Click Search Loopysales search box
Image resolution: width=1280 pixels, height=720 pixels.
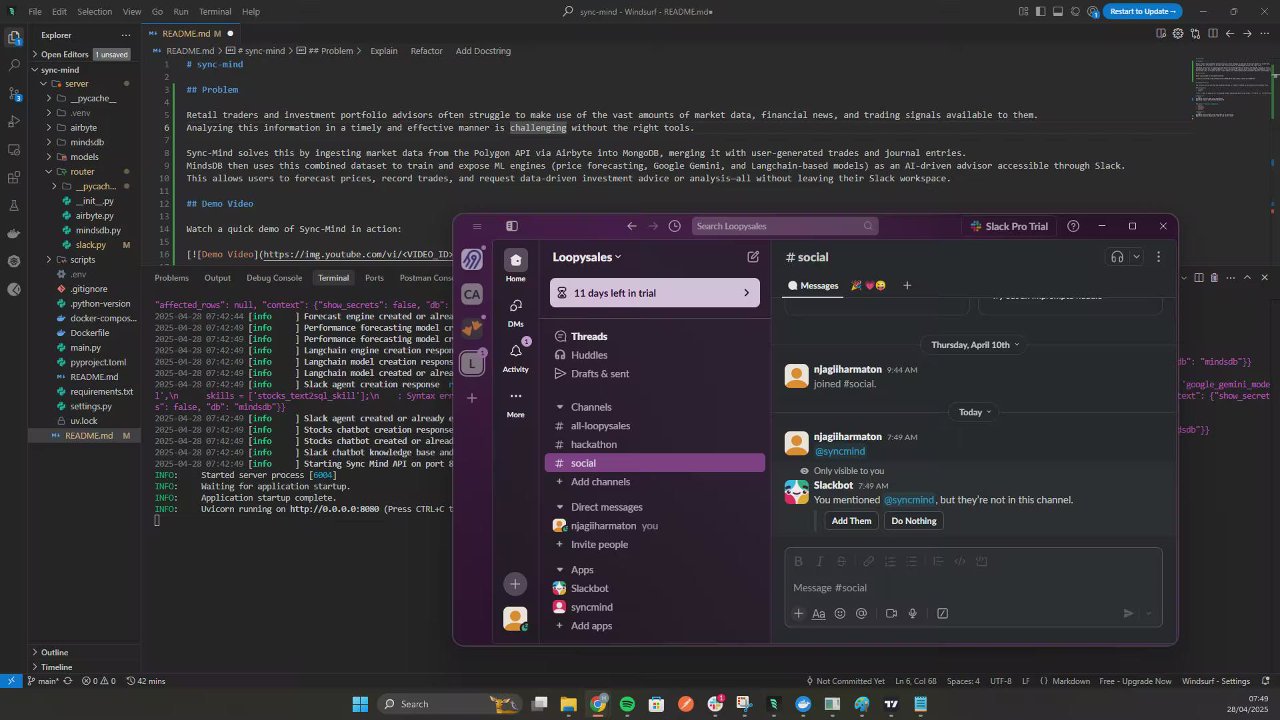785,226
